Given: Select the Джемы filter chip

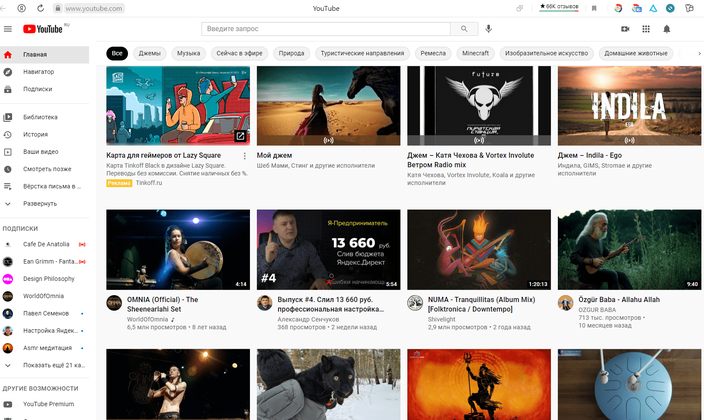Looking at the screenshot, I should coord(150,53).
